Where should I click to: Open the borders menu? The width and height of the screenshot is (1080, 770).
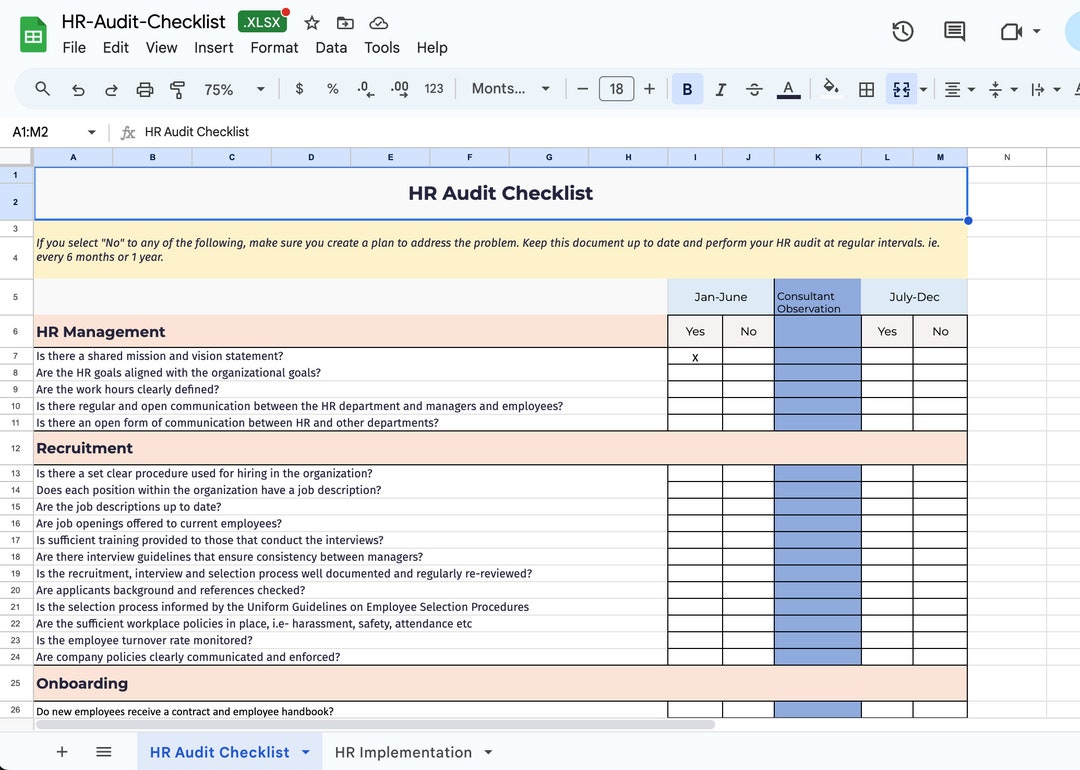[x=866, y=88]
